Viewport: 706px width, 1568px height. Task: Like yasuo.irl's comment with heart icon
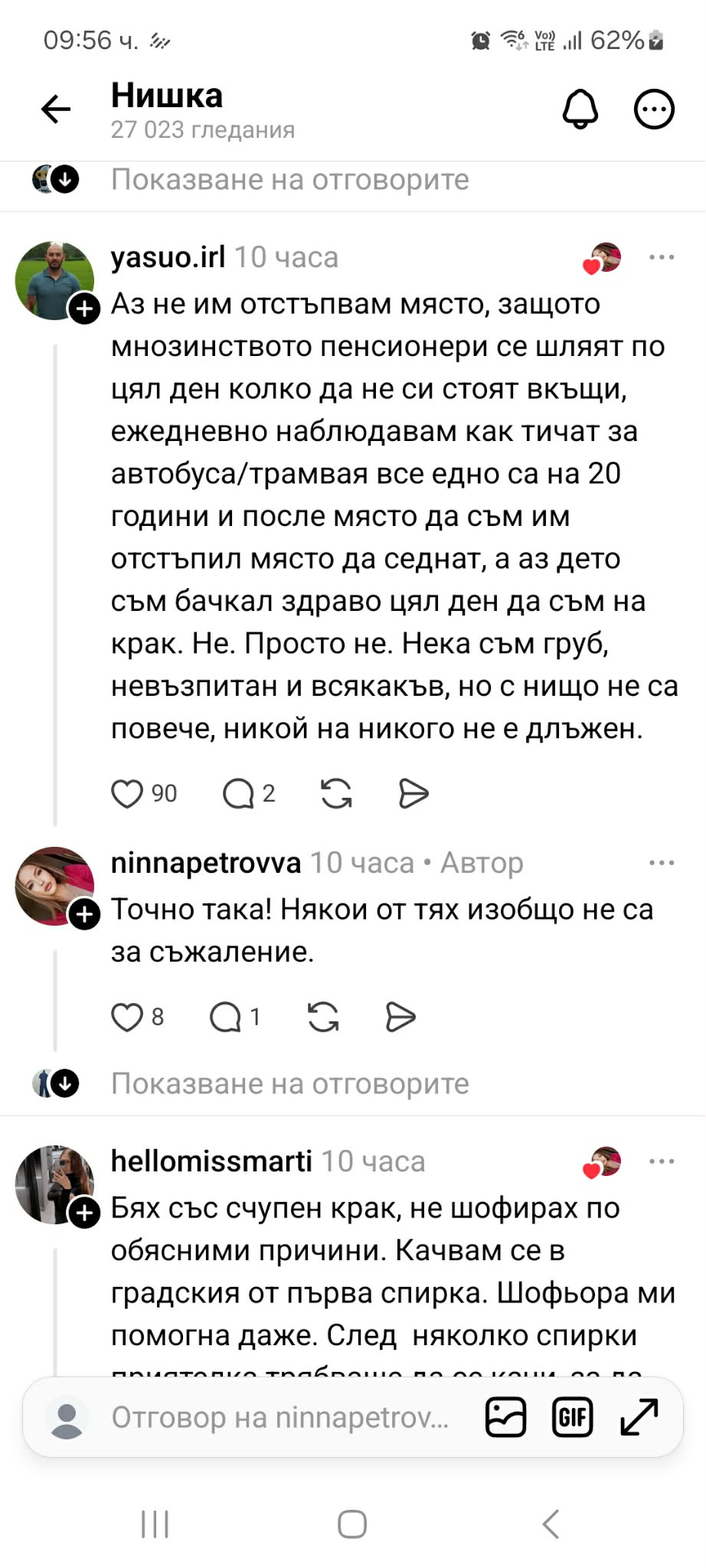(x=127, y=794)
